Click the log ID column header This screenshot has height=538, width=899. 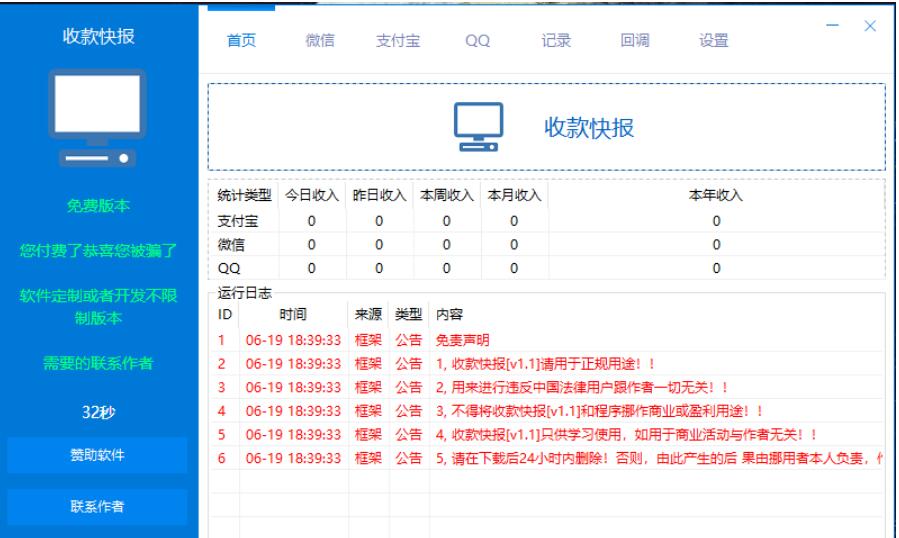pos(224,314)
